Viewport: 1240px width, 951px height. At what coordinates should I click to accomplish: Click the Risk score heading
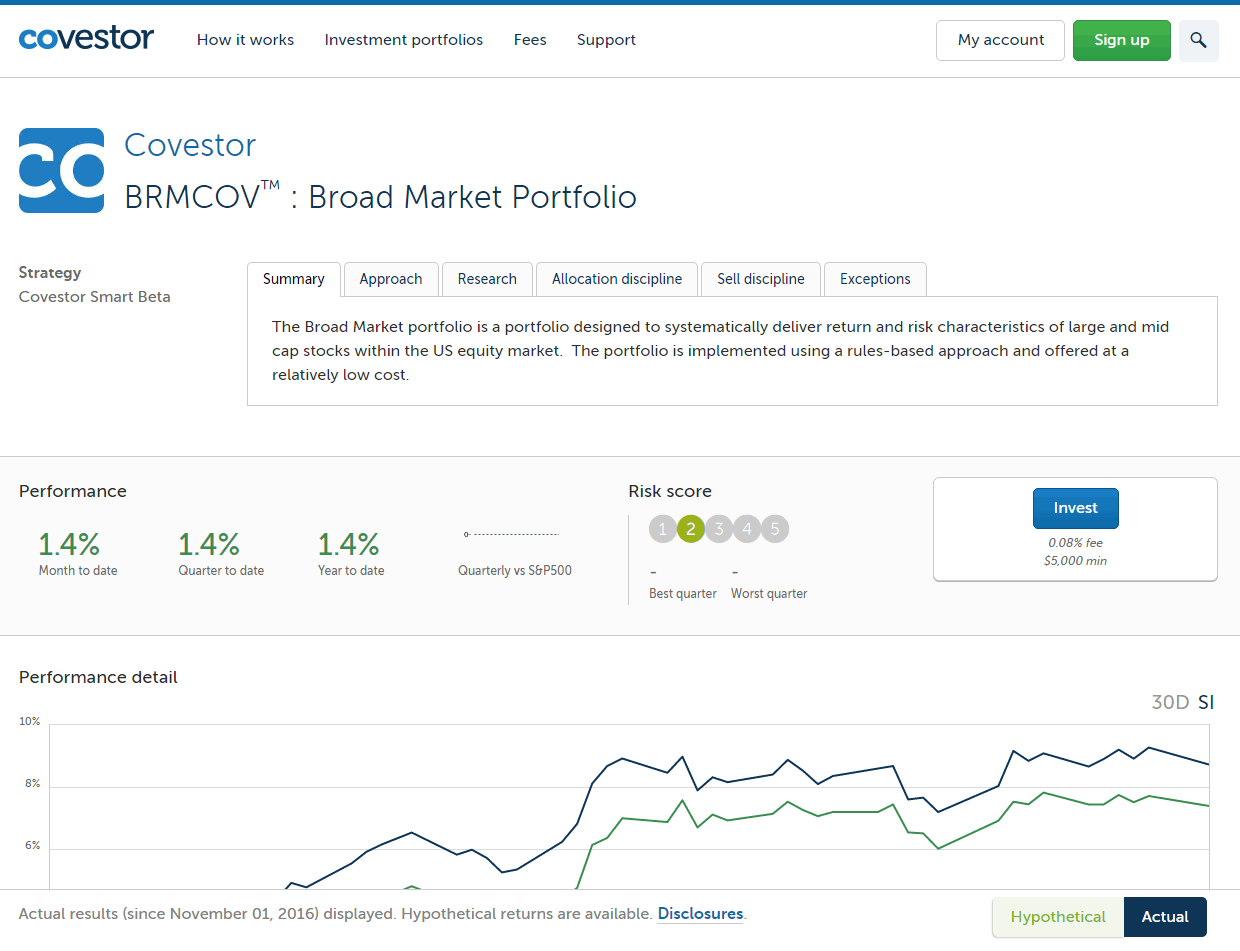tap(670, 491)
